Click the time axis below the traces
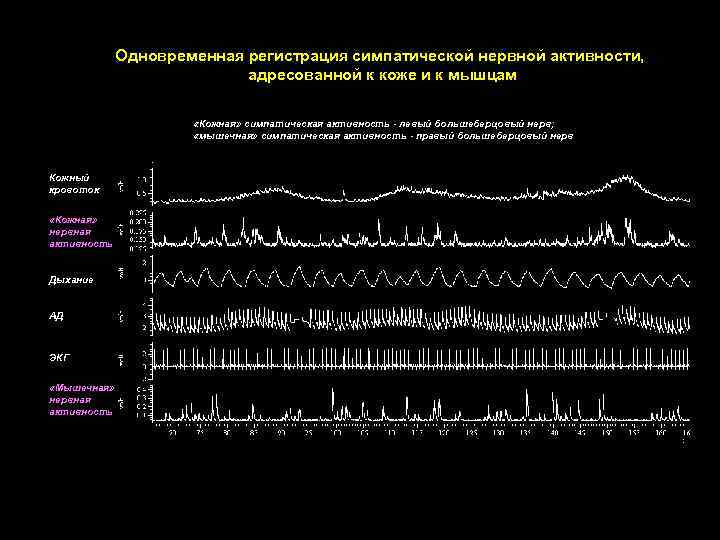The width and height of the screenshot is (720, 540). (x=421, y=431)
